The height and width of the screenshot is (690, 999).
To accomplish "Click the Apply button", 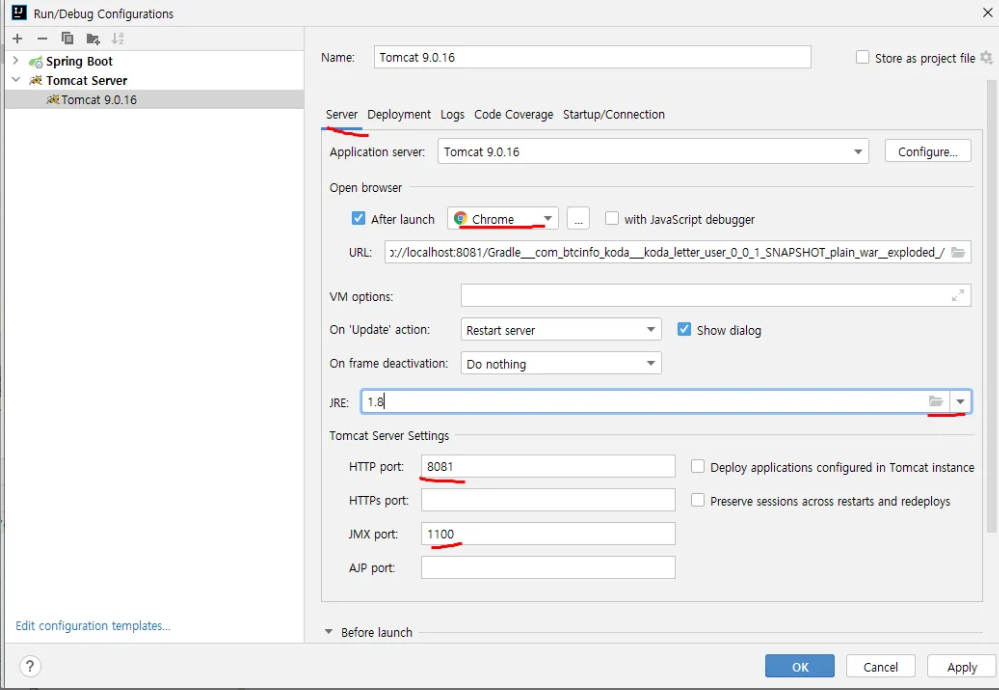I will (961, 666).
